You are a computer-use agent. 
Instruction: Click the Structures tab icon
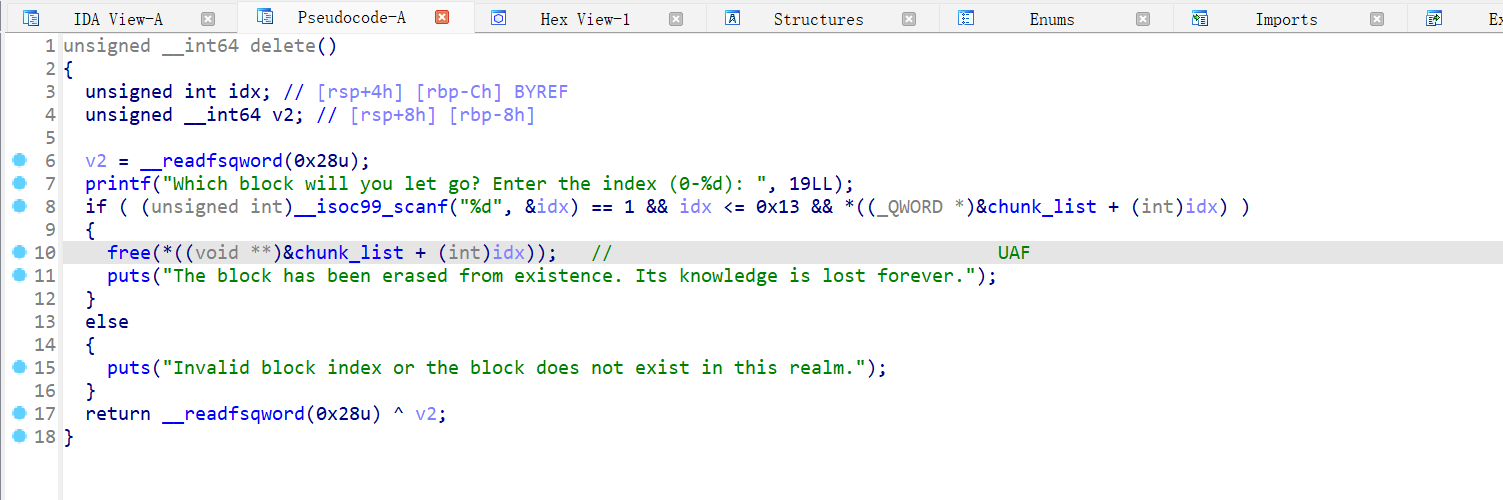point(732,19)
